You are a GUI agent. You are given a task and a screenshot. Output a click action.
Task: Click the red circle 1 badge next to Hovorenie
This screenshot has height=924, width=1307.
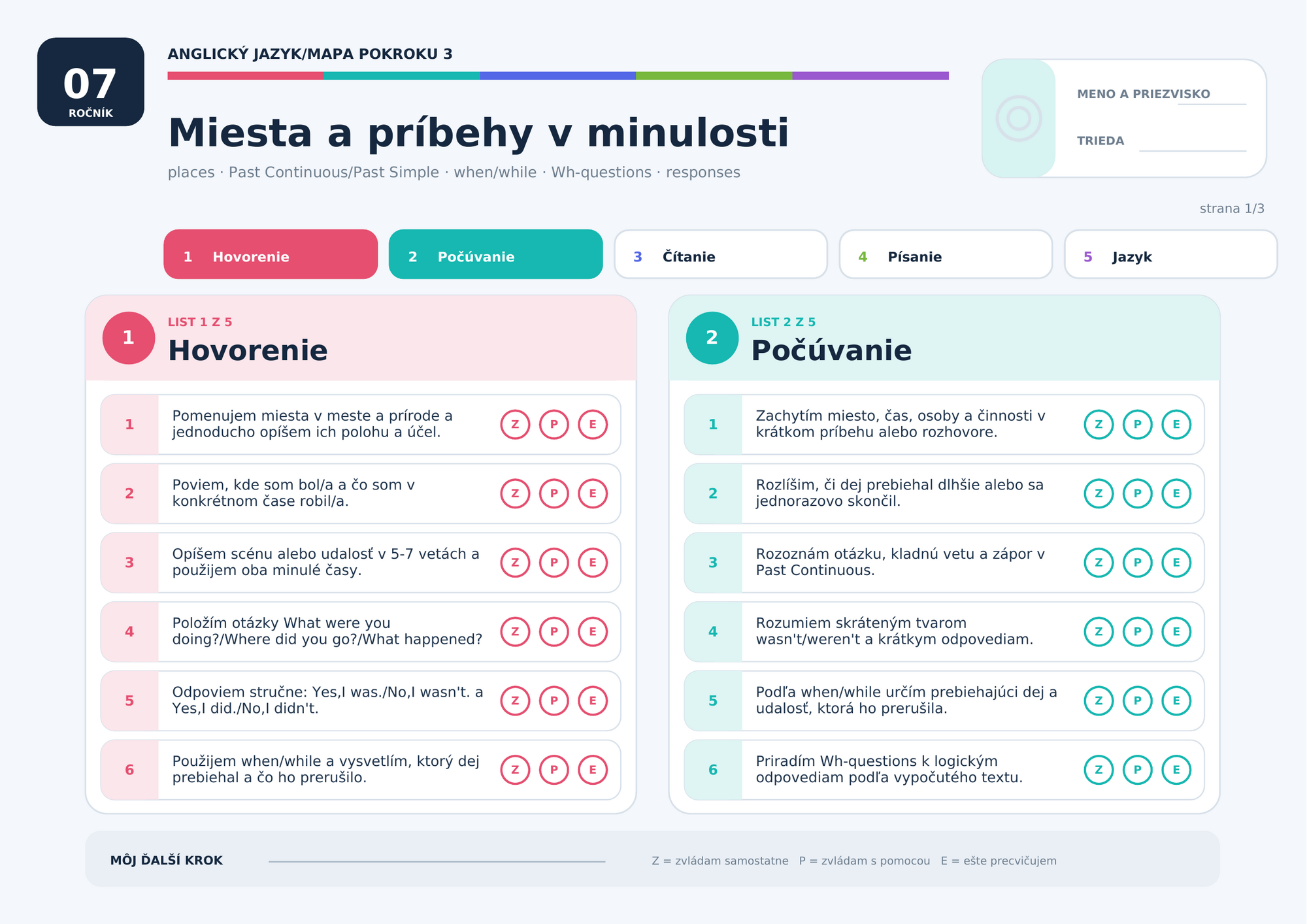129,338
